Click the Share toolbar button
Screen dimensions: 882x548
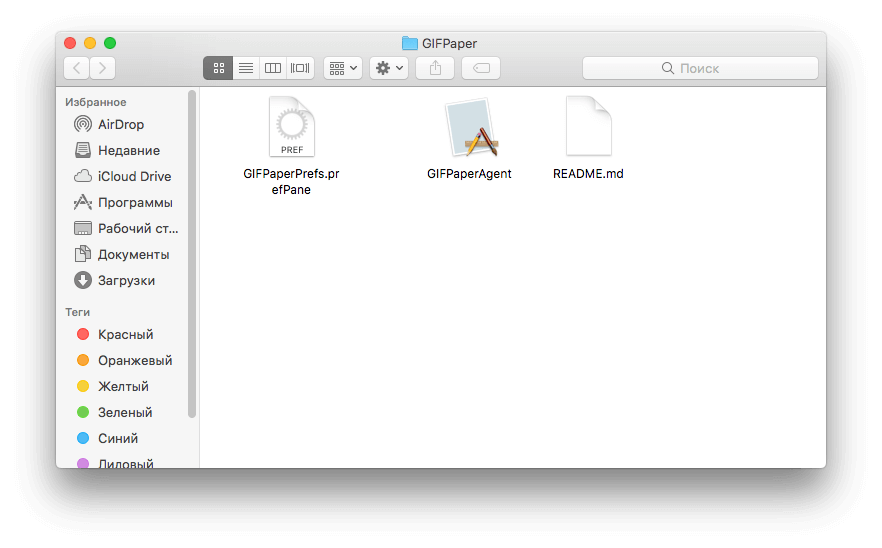coord(435,68)
